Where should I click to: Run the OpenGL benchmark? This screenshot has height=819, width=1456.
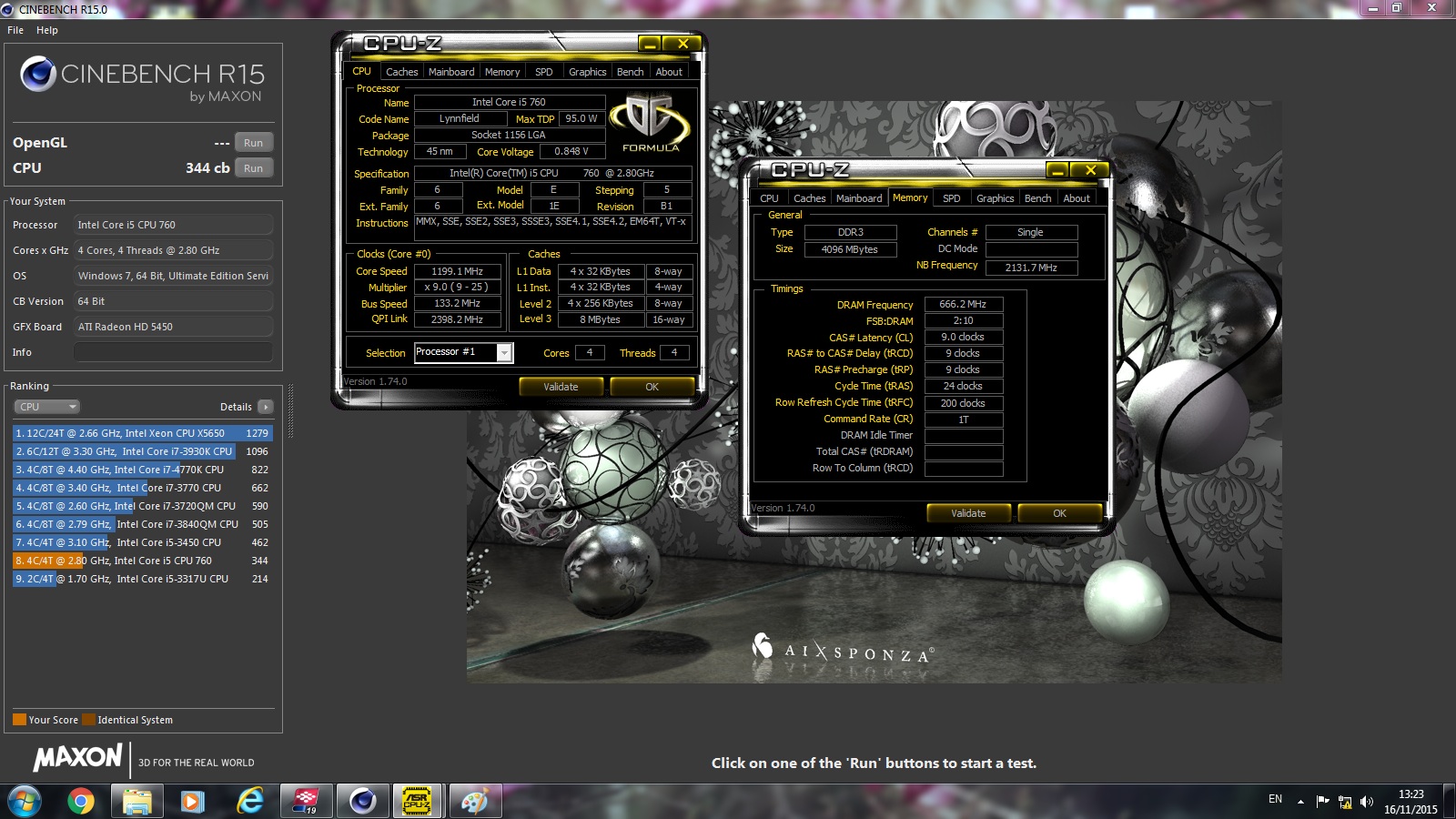[x=254, y=143]
